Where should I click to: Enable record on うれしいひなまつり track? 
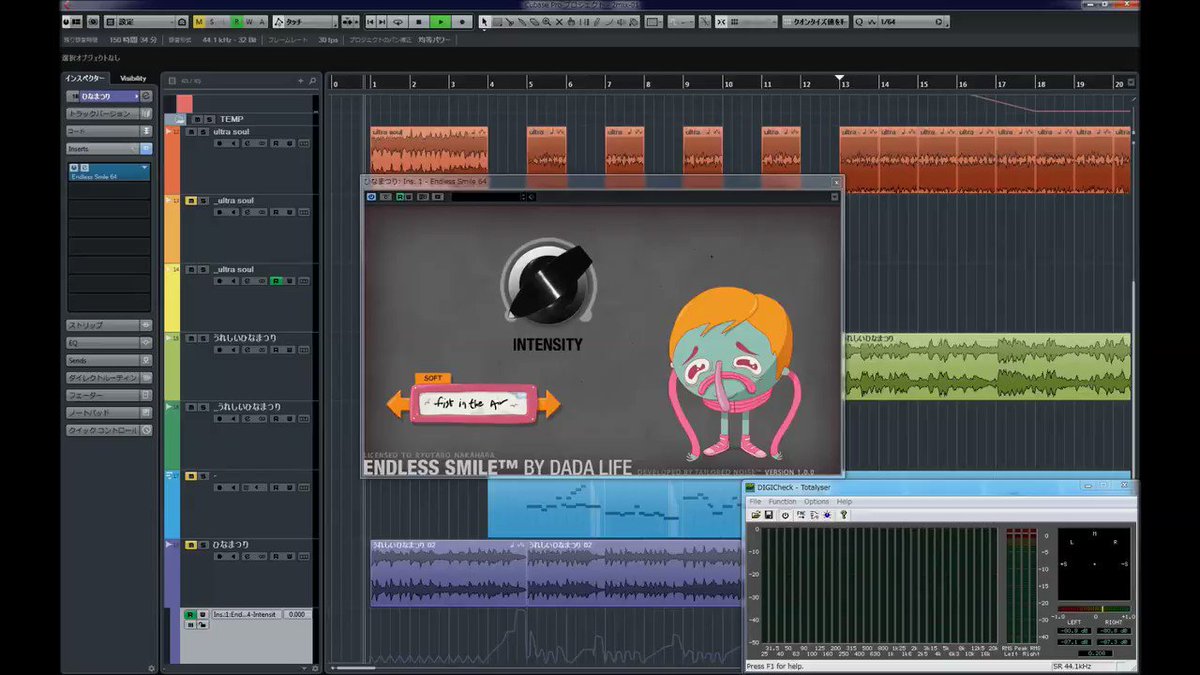pyautogui.click(x=218, y=350)
